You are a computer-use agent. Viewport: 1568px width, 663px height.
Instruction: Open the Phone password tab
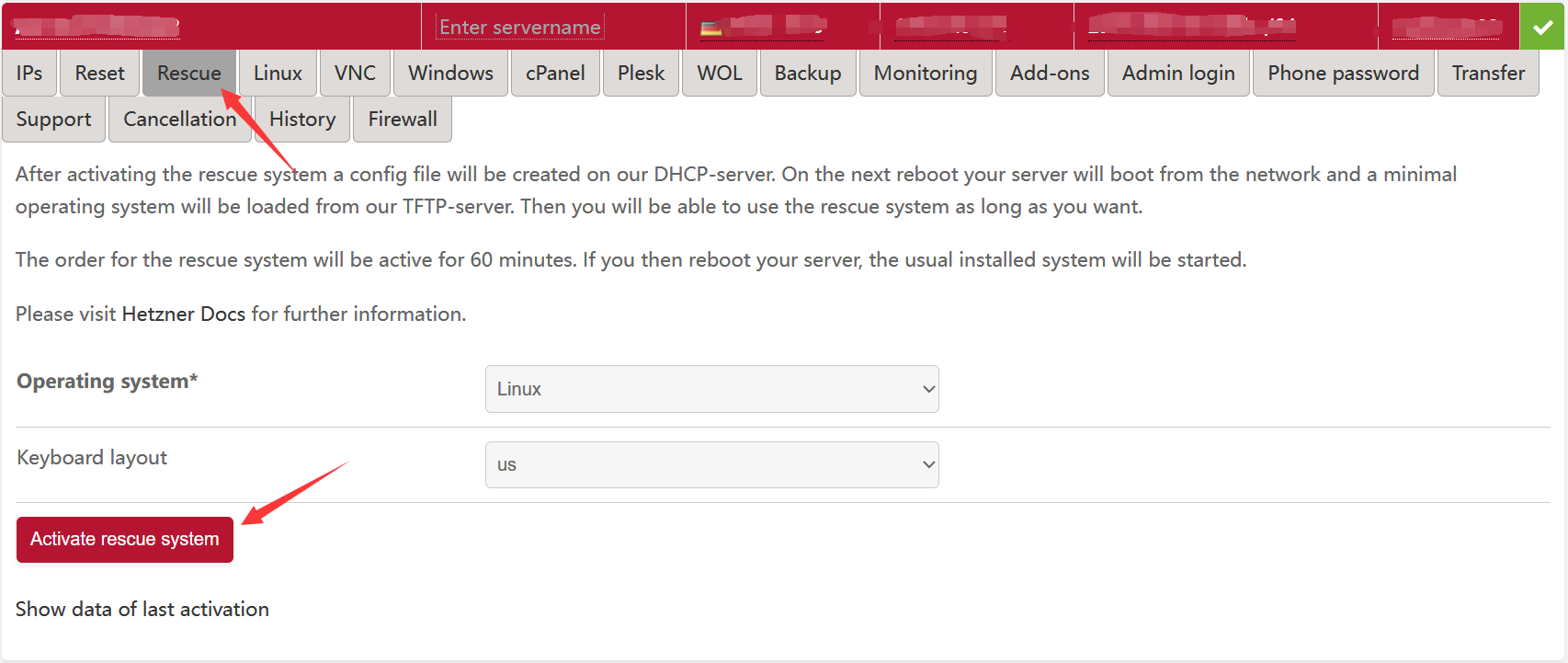tap(1343, 74)
